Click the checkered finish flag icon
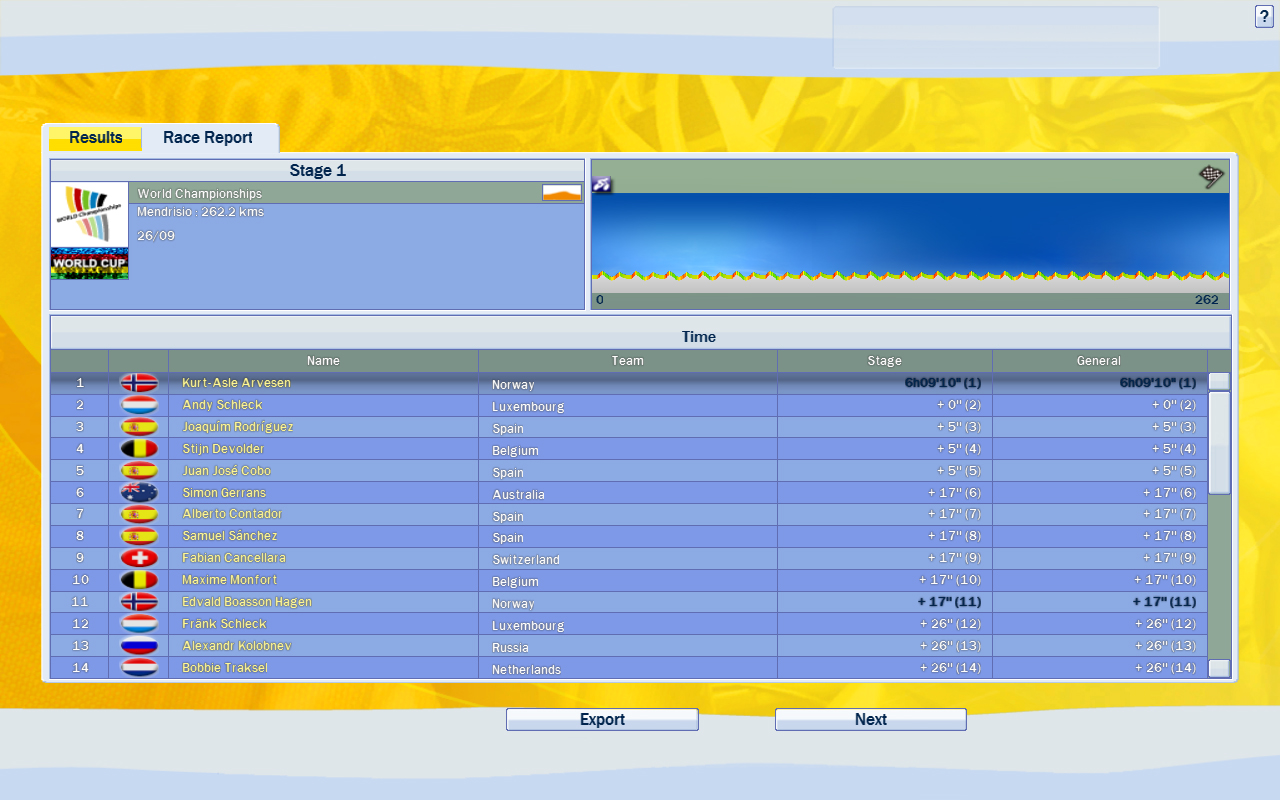Screen dimensions: 1280x800 pyautogui.click(x=1211, y=177)
